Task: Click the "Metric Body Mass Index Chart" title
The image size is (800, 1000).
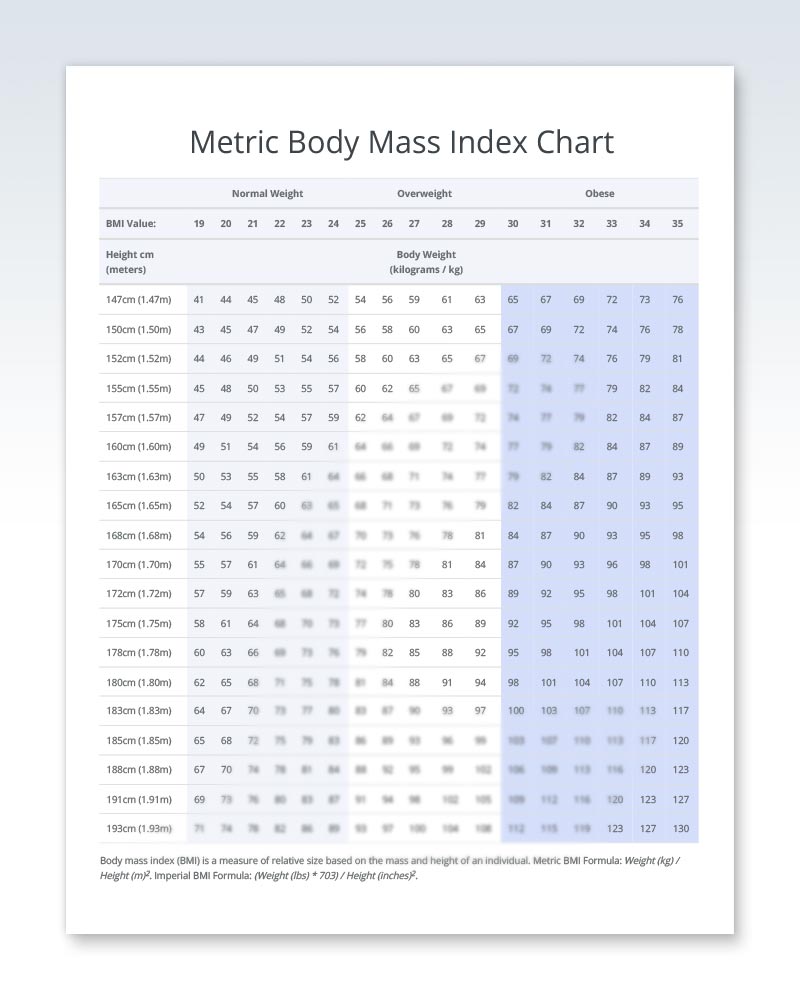Action: 401,142
